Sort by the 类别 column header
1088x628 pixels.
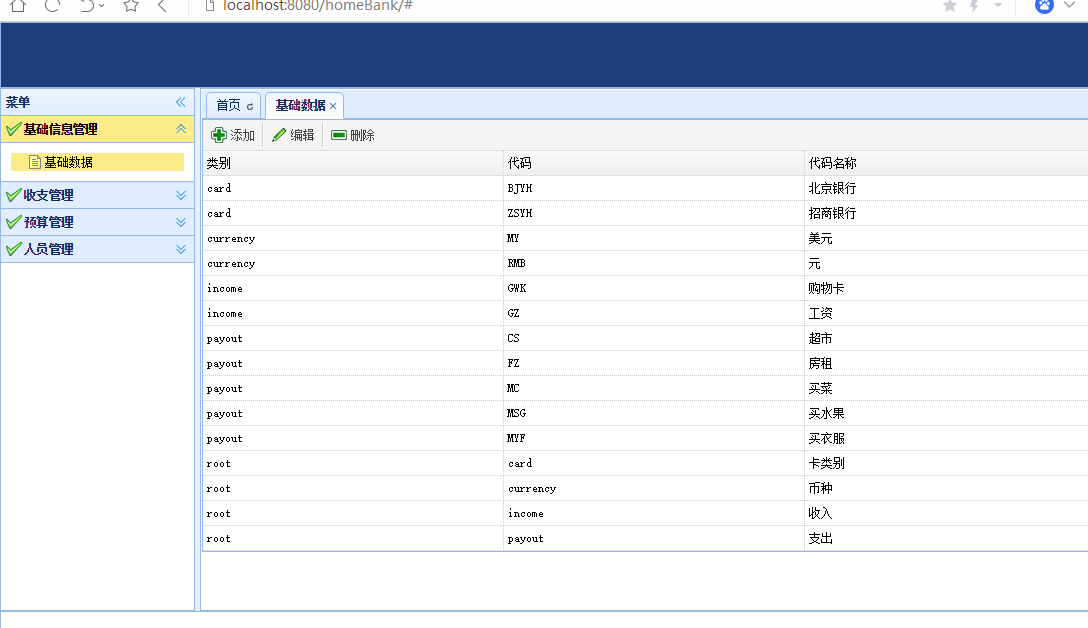[218, 163]
